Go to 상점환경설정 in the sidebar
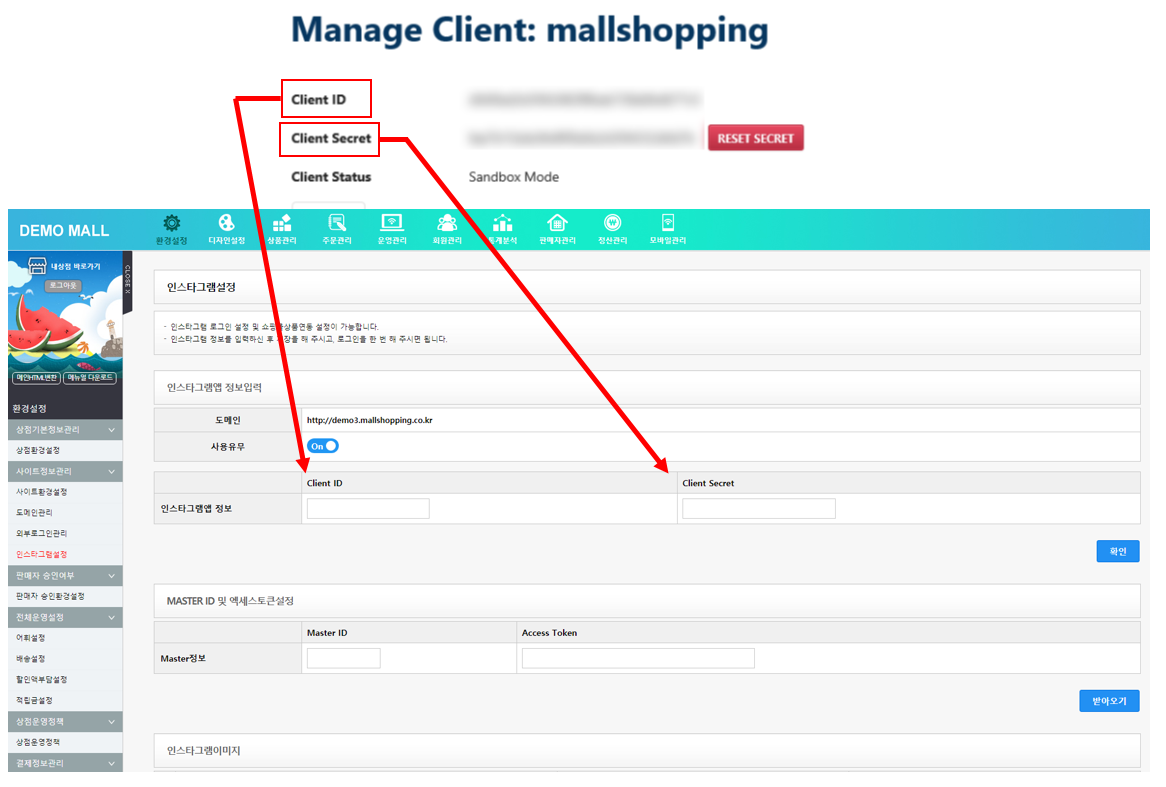The image size is (1166, 787). pyautogui.click(x=38, y=451)
